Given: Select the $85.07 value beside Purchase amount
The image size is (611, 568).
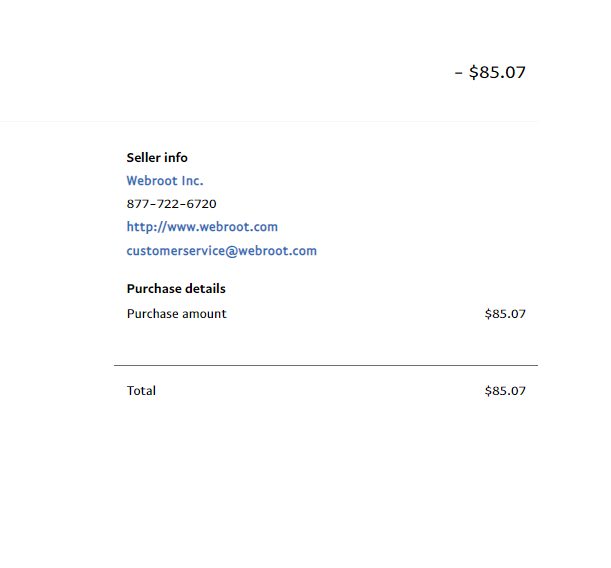Looking at the screenshot, I should point(505,314).
